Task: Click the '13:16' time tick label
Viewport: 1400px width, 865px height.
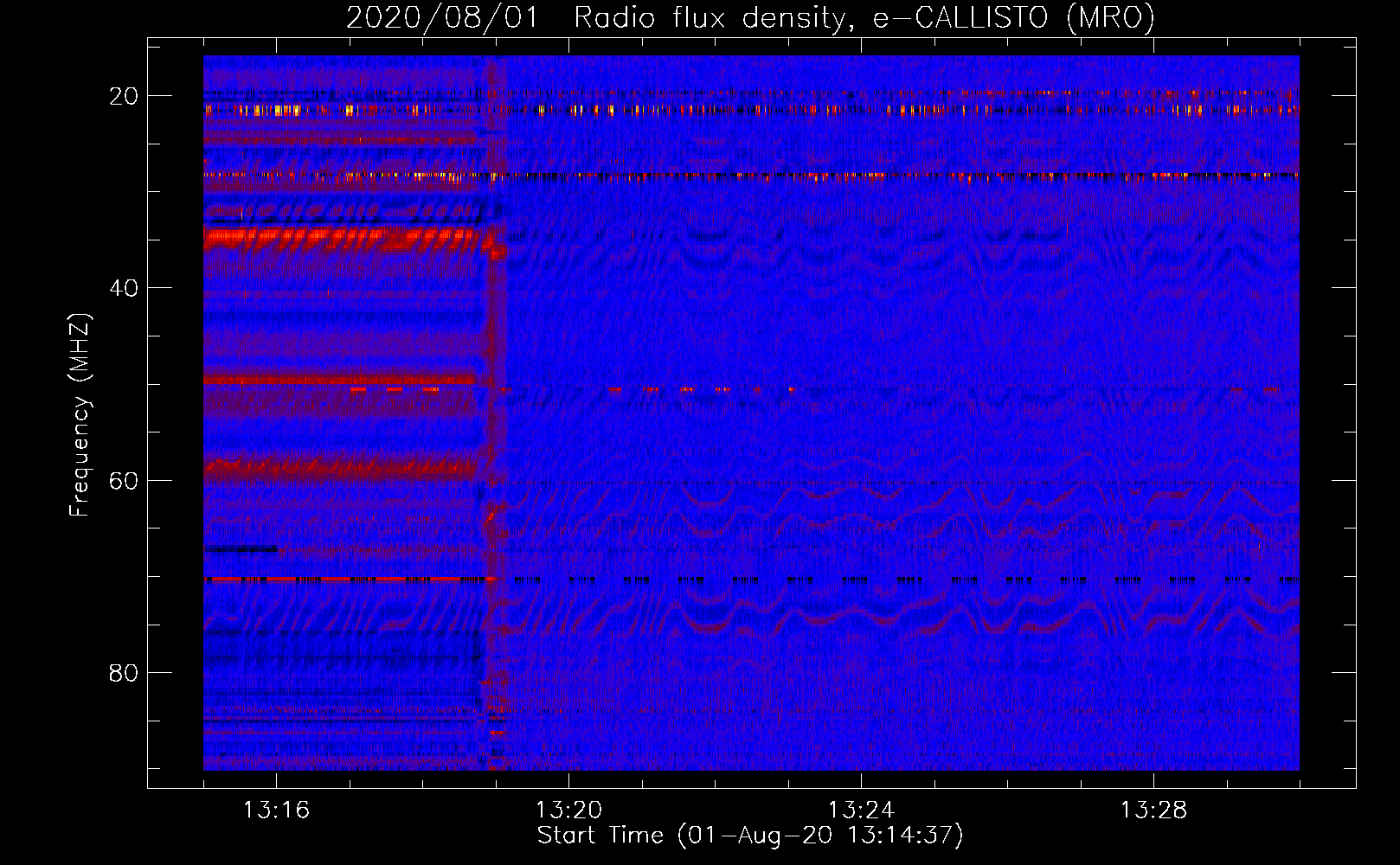Action: coord(276,811)
